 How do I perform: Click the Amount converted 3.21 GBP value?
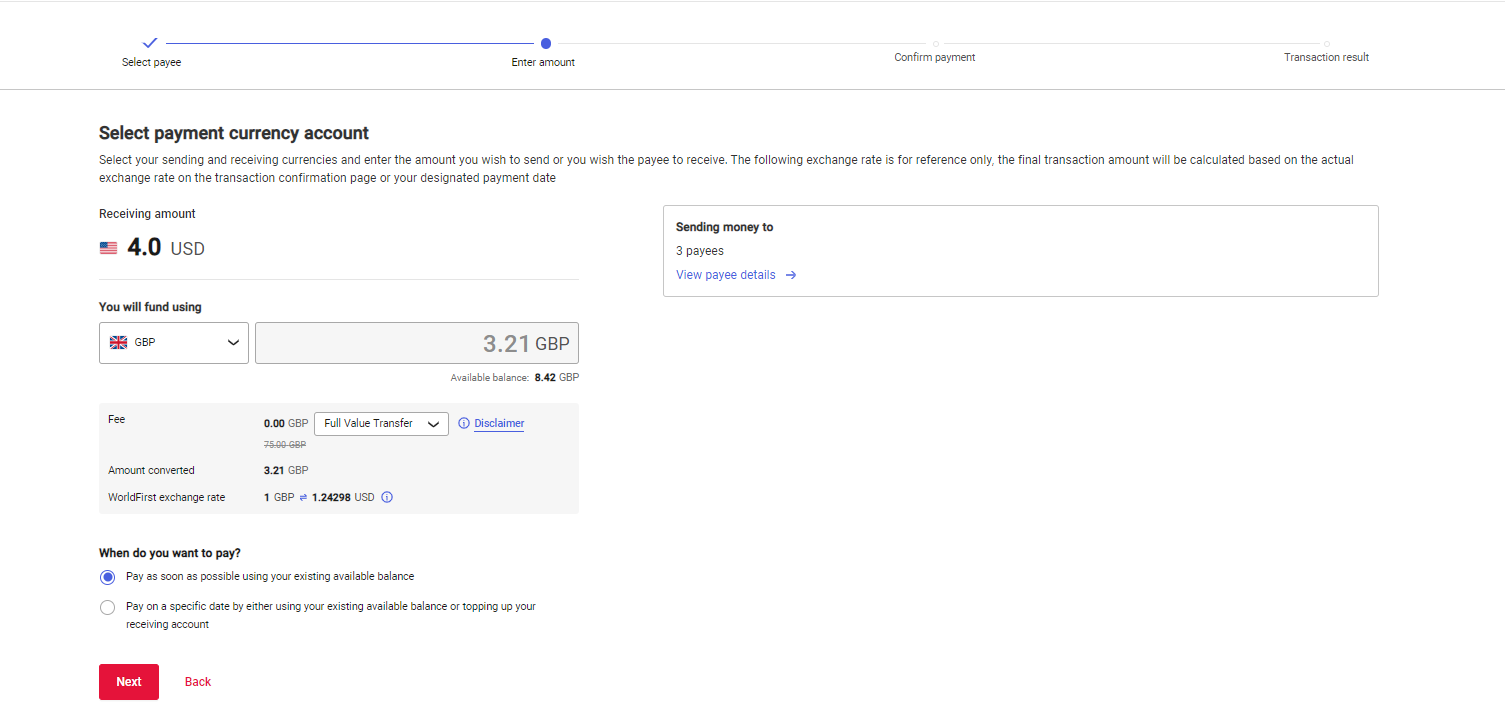pyautogui.click(x=286, y=470)
